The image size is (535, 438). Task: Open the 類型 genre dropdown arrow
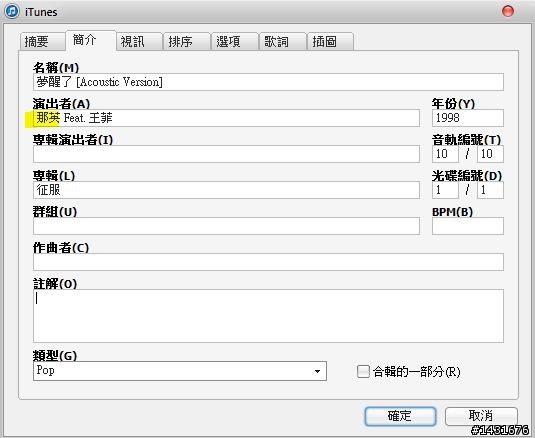[x=318, y=371]
